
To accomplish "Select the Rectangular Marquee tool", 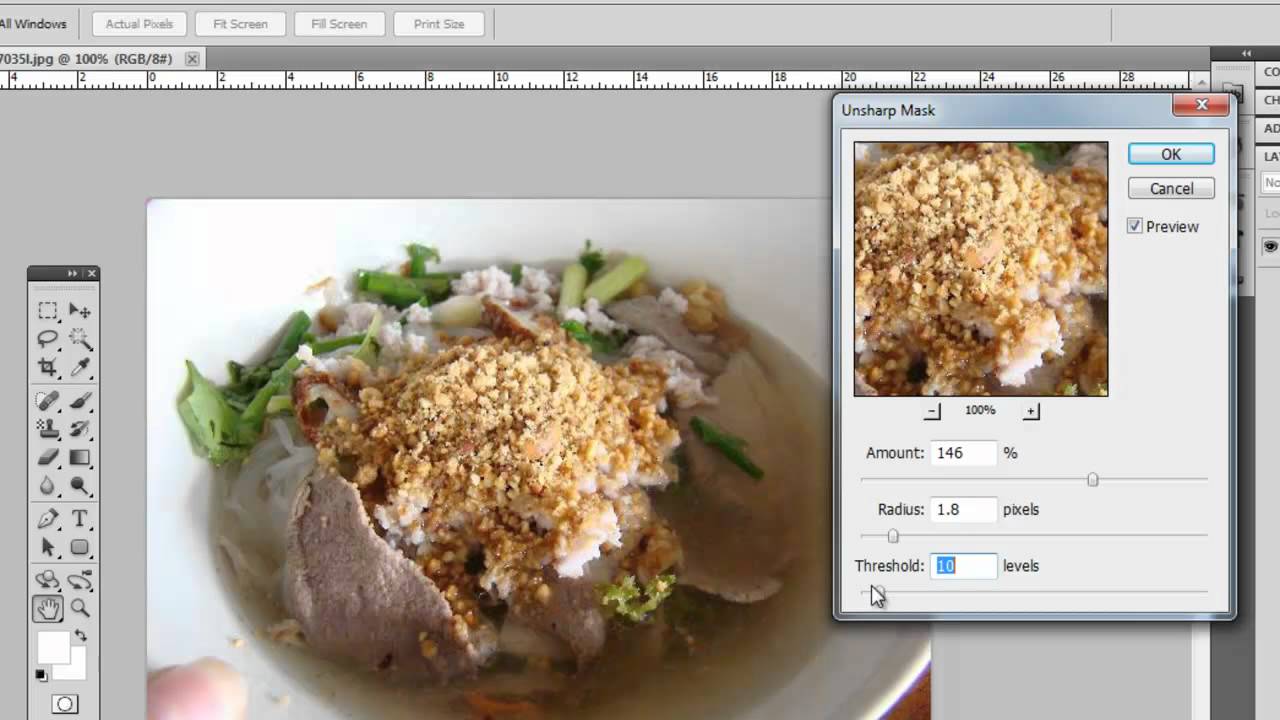I will pos(47,311).
